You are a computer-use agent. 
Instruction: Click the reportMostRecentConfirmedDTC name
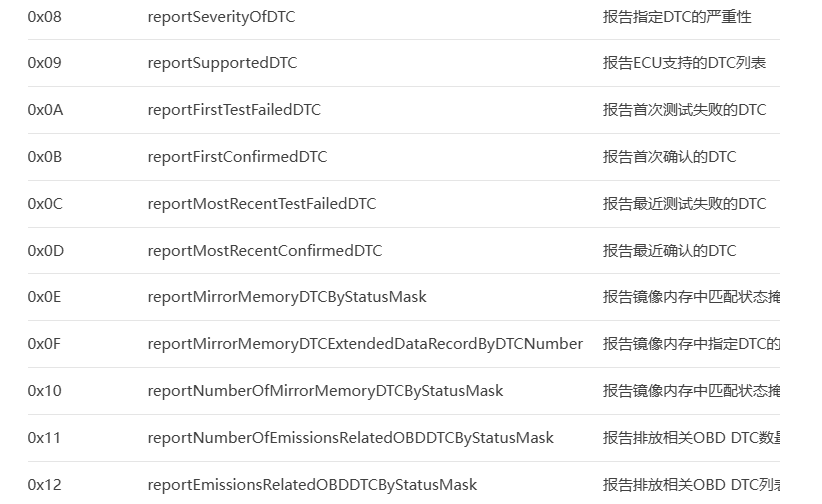[265, 251]
